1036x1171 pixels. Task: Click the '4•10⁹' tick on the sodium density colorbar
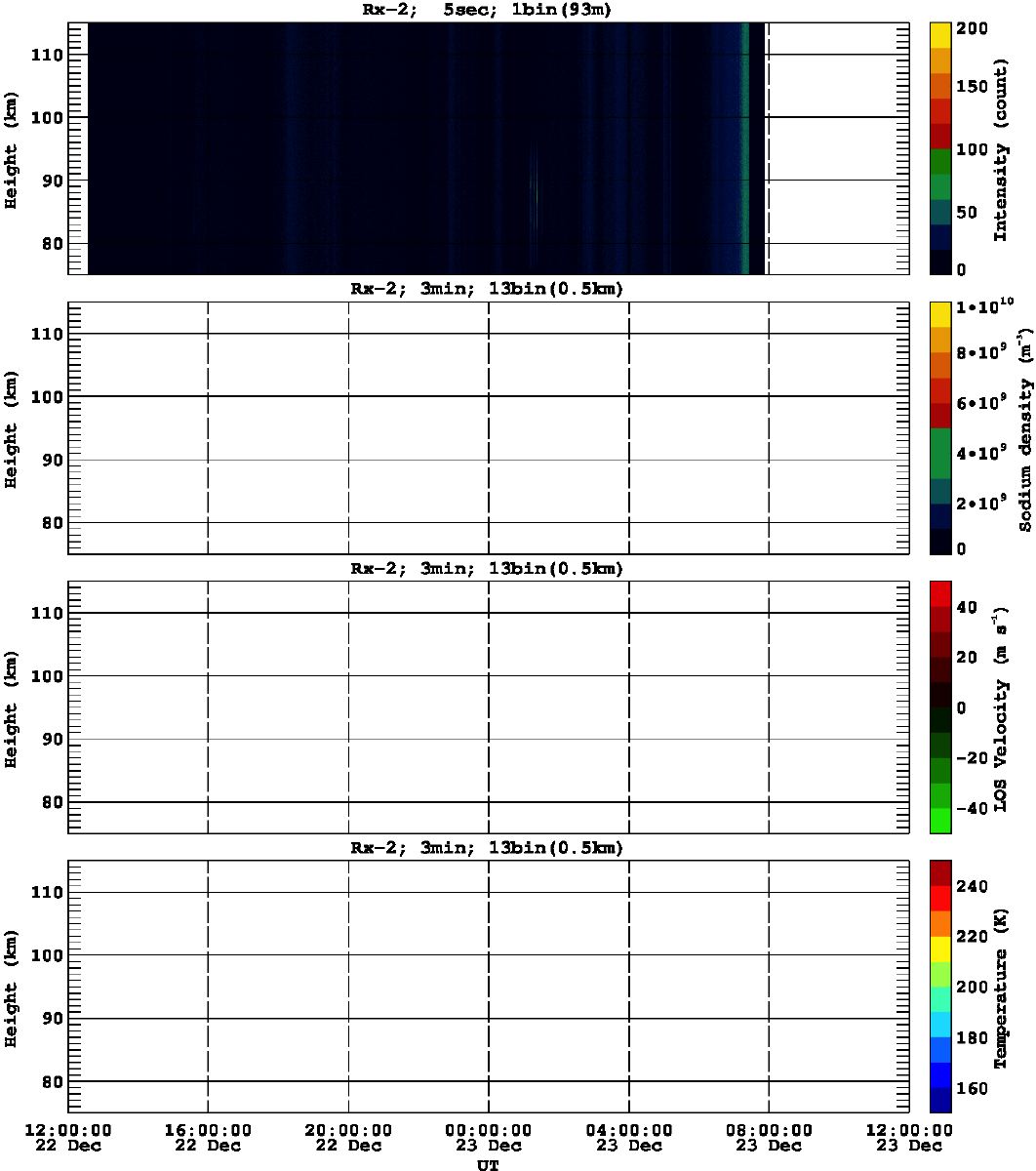[x=983, y=453]
